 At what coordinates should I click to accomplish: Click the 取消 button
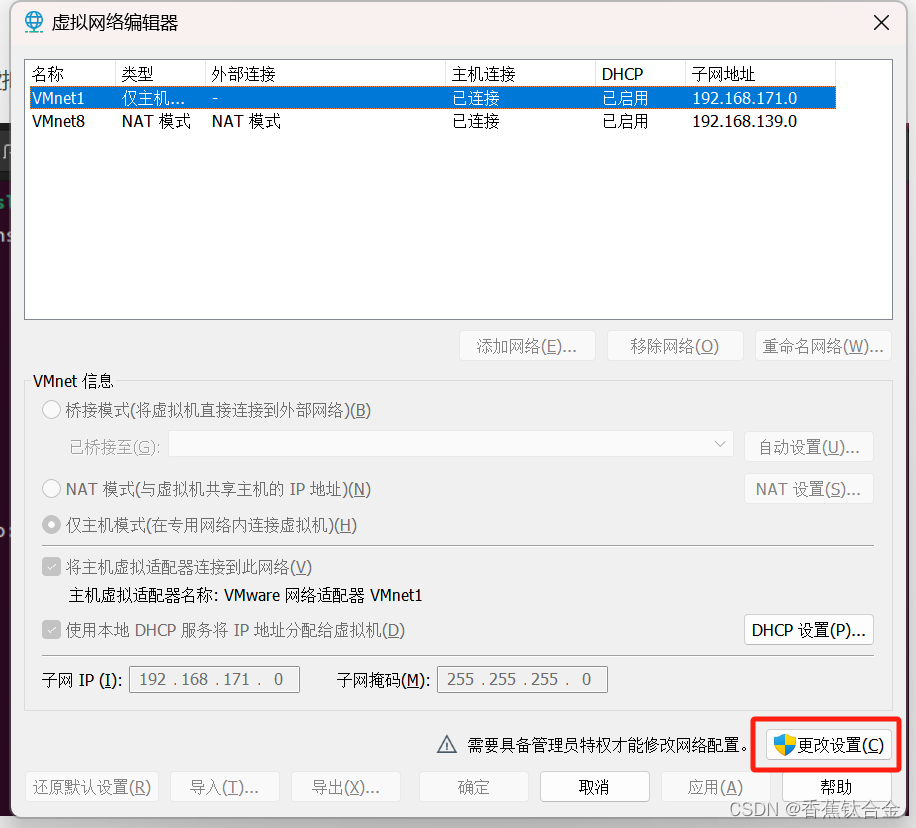[x=595, y=787]
